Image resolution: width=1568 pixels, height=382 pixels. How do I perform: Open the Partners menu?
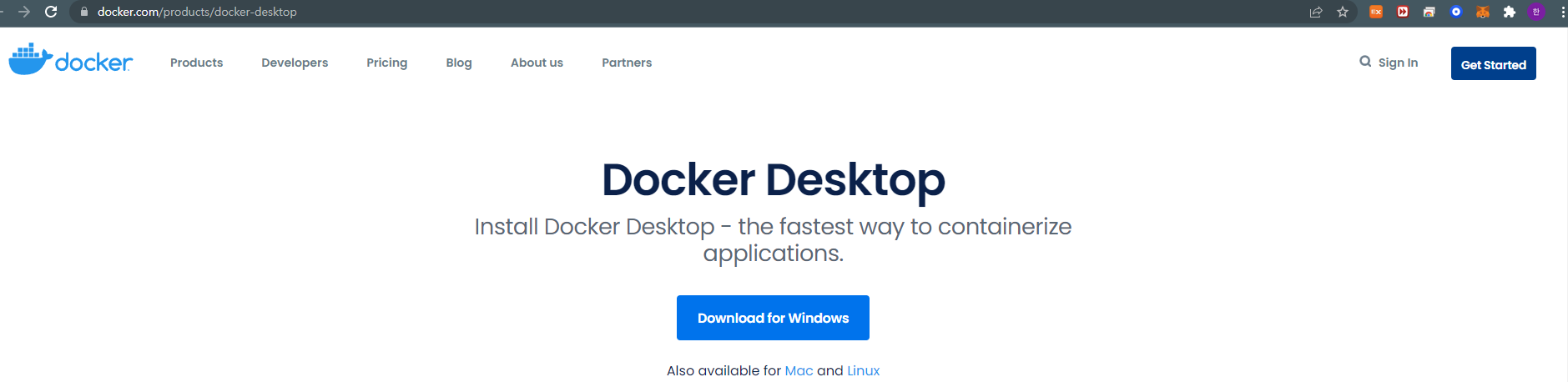pos(627,63)
